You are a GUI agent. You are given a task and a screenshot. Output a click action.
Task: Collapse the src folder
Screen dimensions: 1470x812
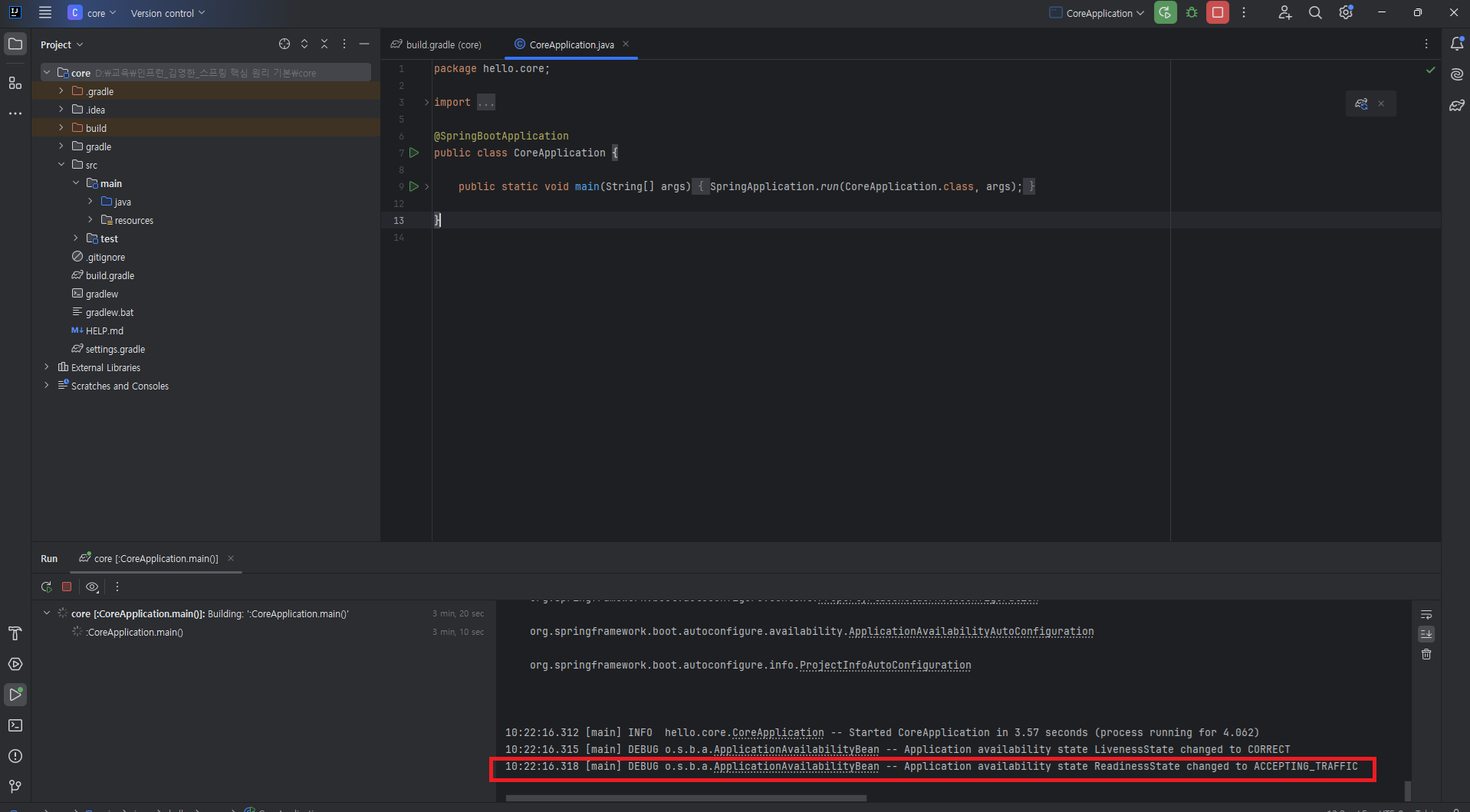click(61, 165)
